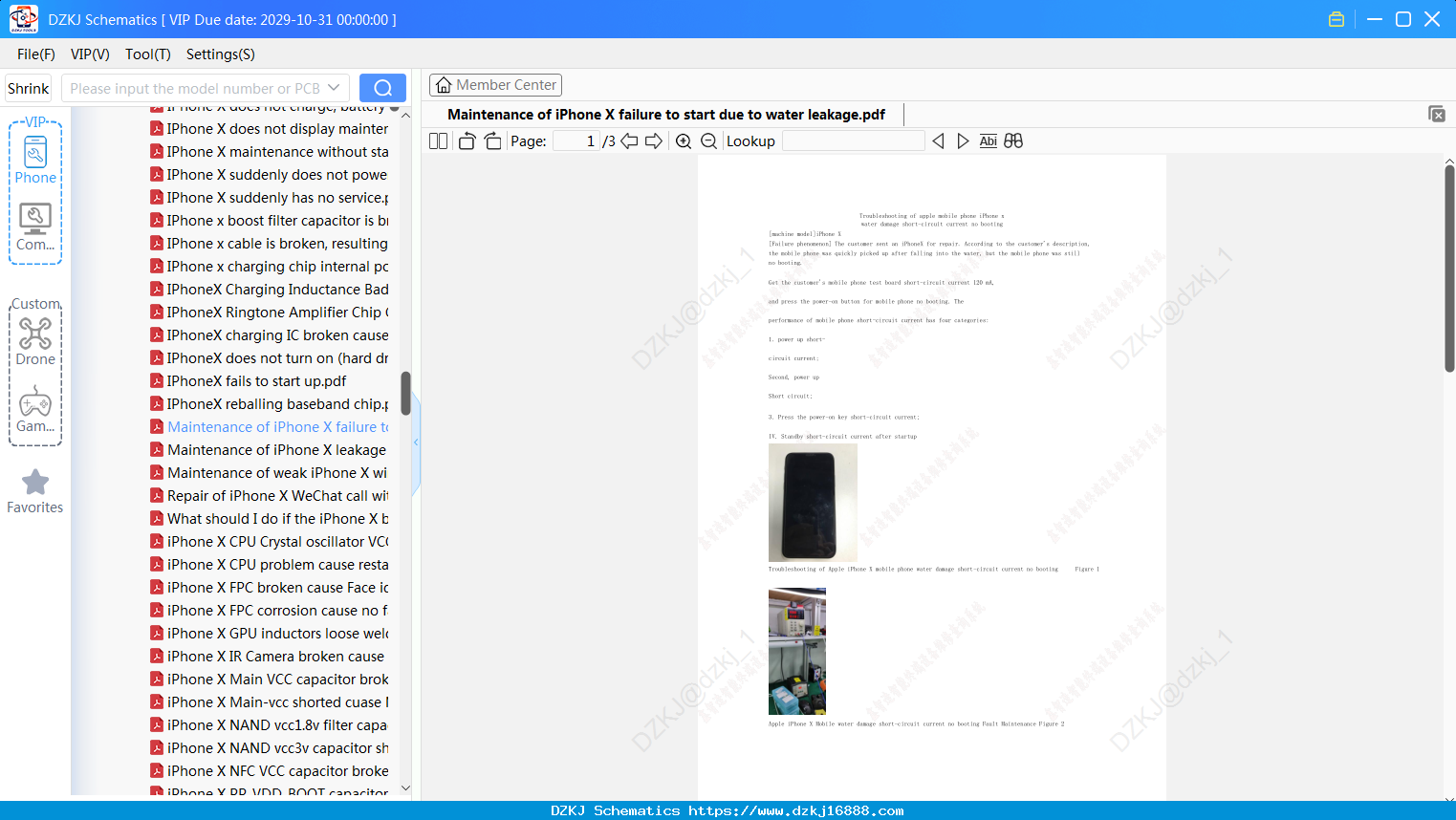The image size is (1456, 820).
Task: Open IPhoneX fails to start up.pdf
Action: pos(256,381)
